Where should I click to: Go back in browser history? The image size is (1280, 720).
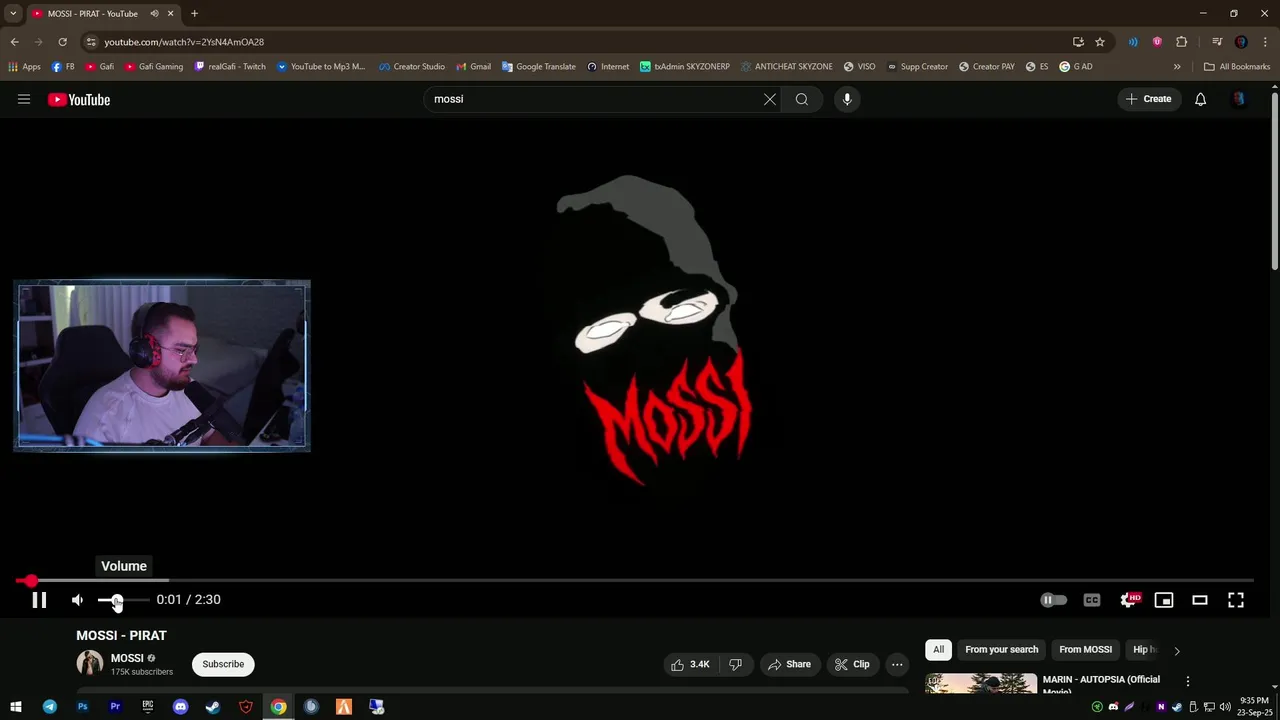pyautogui.click(x=14, y=42)
